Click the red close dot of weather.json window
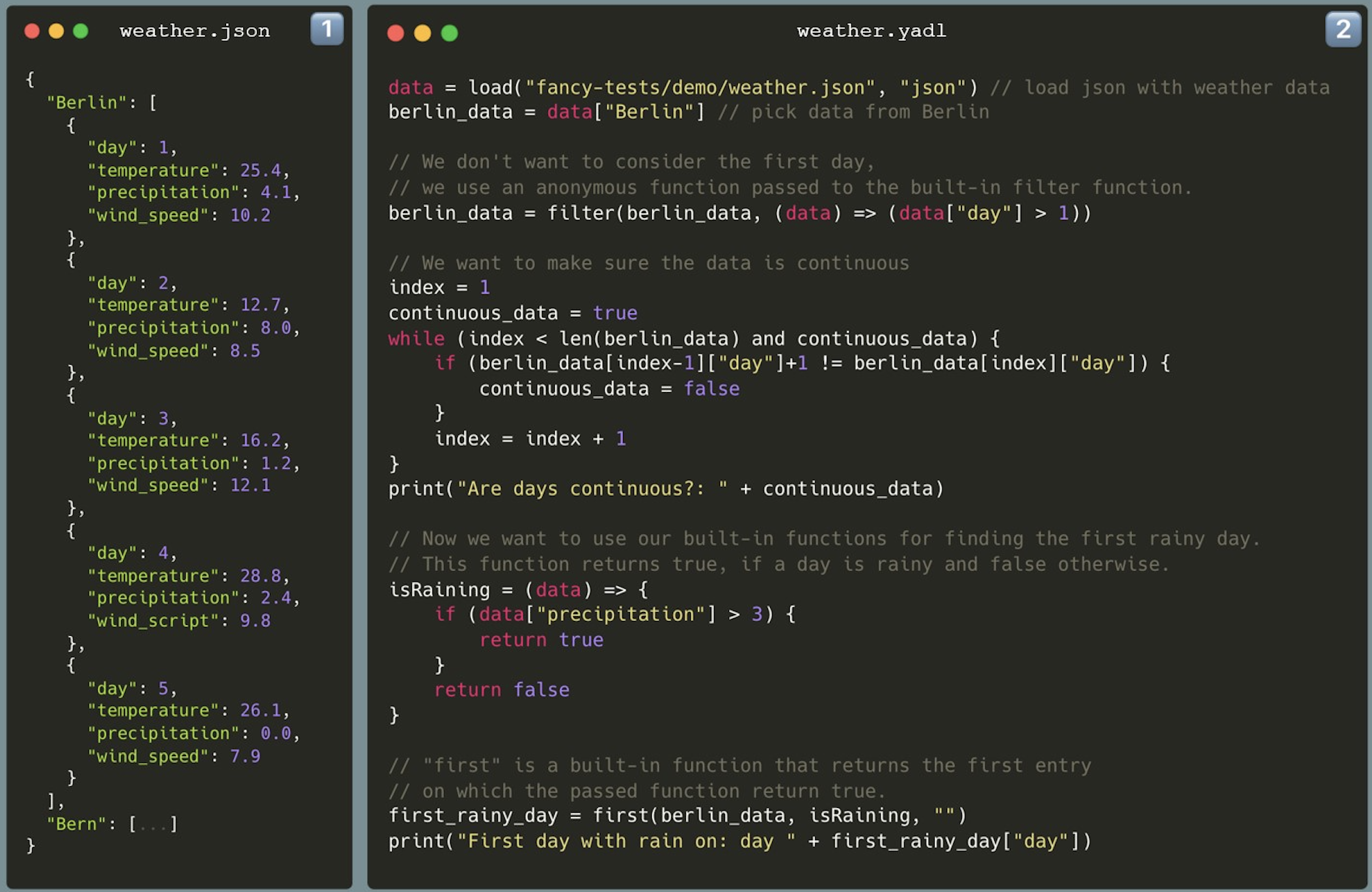This screenshot has height=892, width=1372. pyautogui.click(x=32, y=31)
